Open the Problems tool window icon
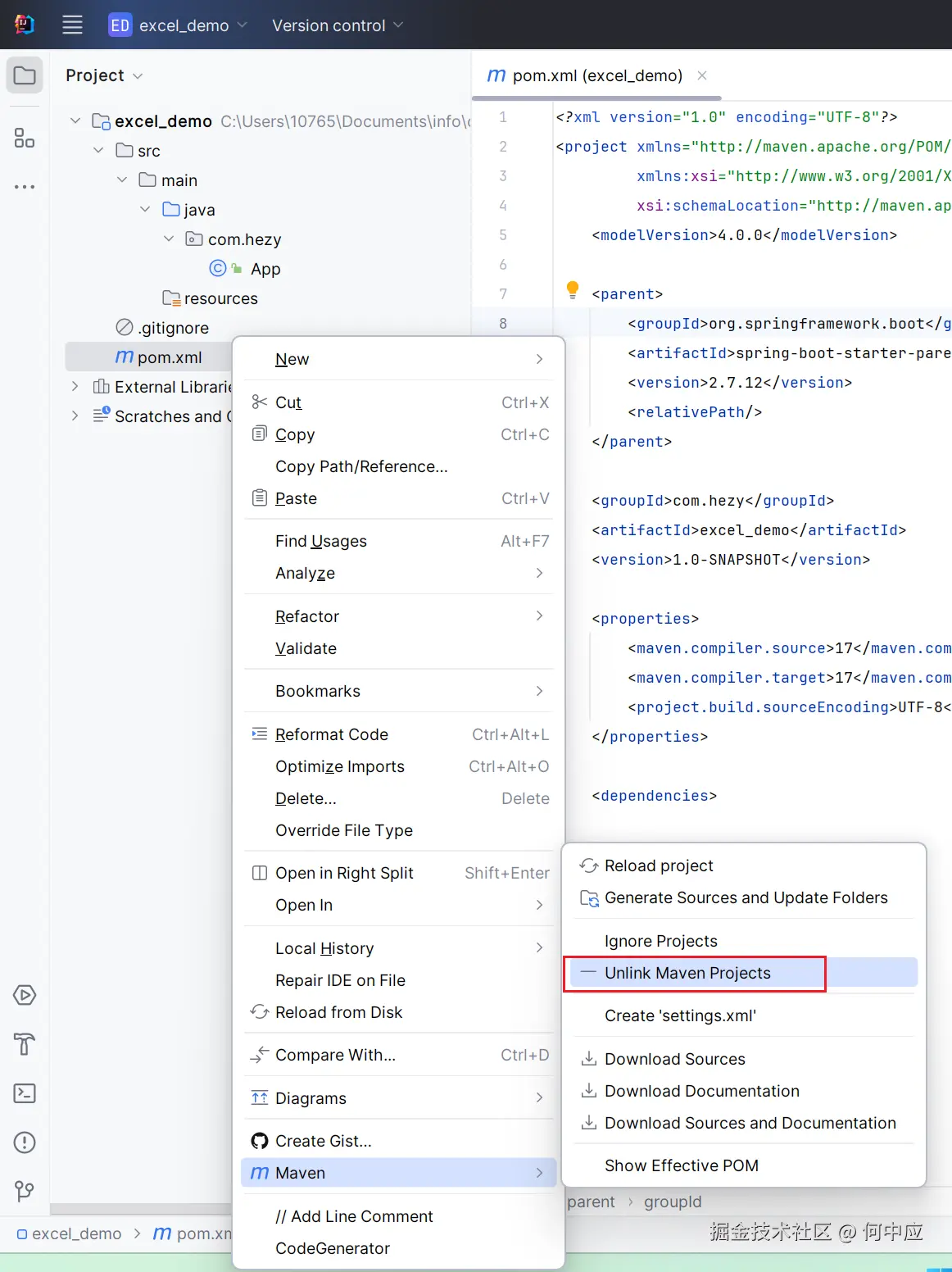Viewport: 952px width, 1272px height. (x=25, y=1143)
